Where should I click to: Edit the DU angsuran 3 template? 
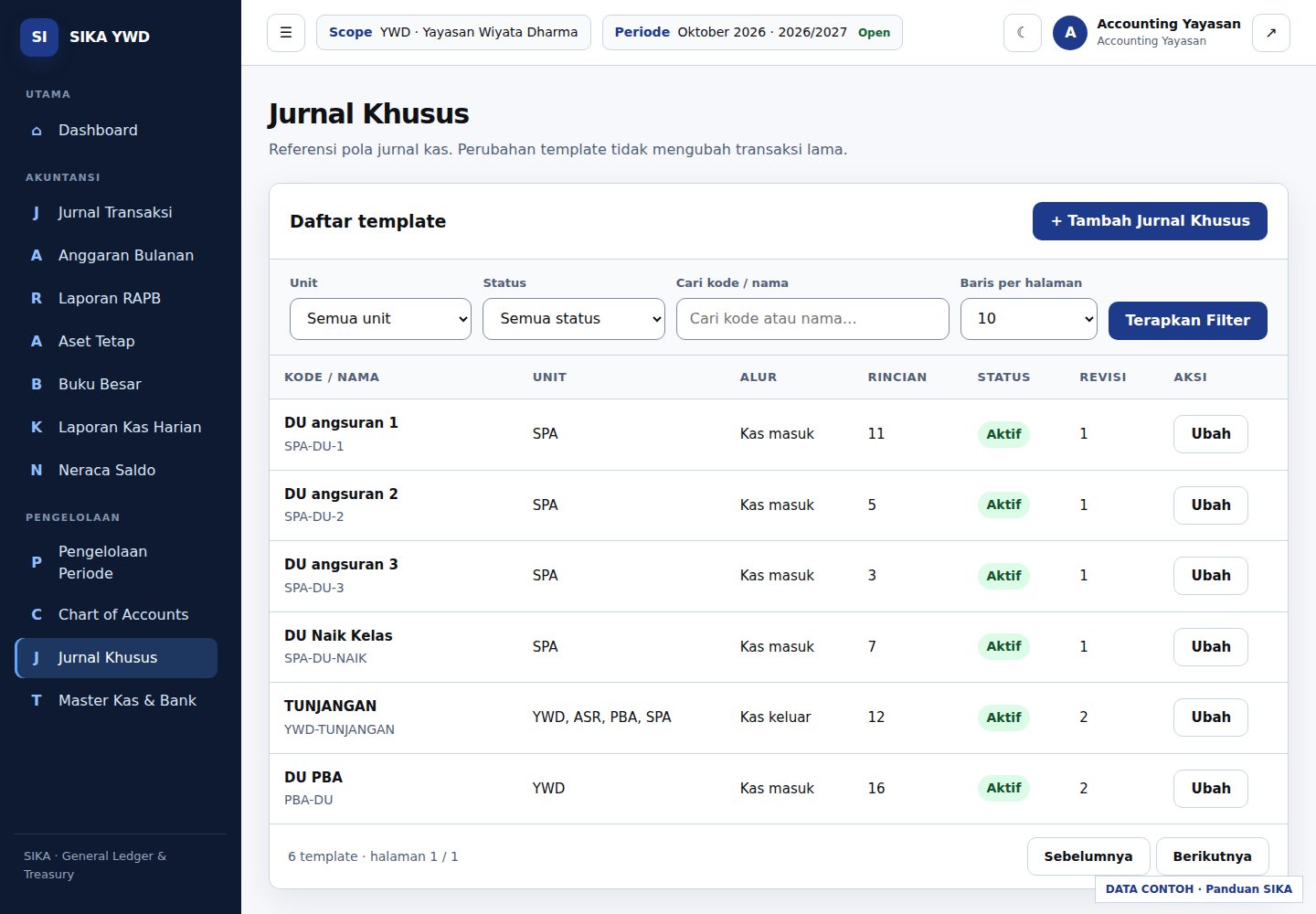coord(1211,576)
